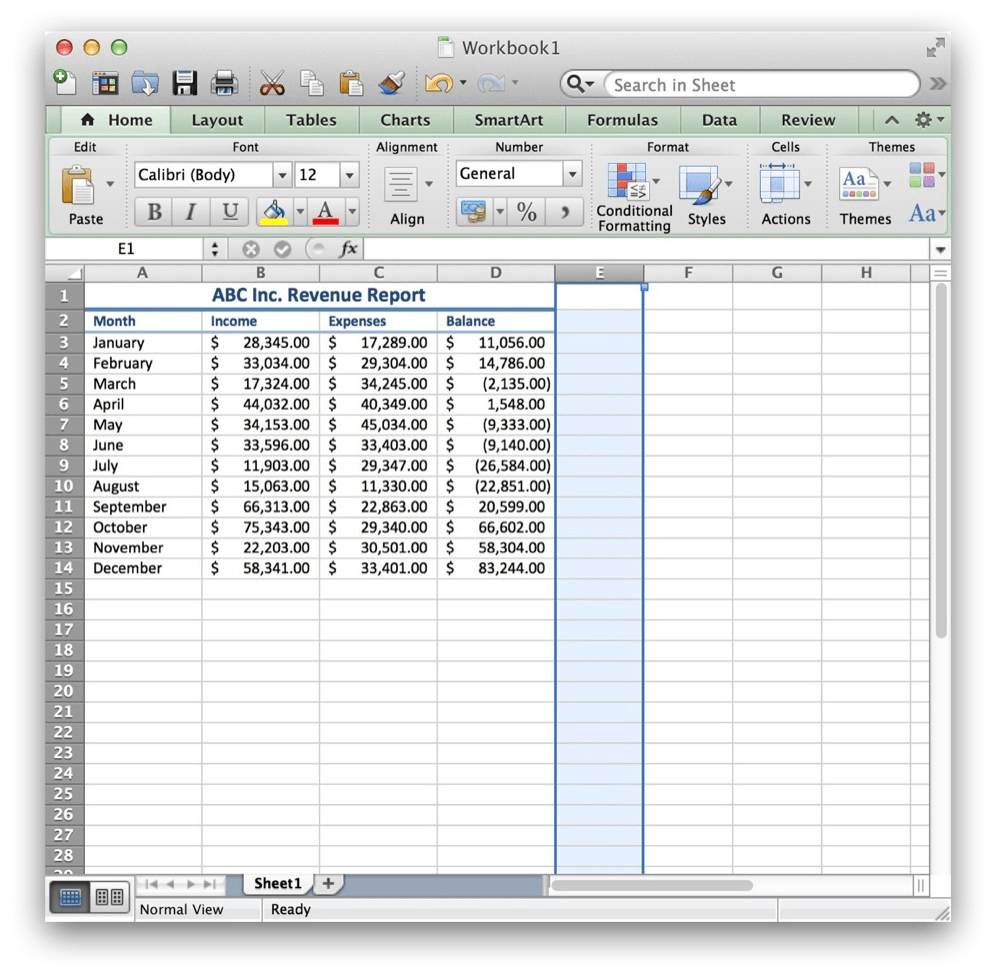Open the font size dropdown
This screenshot has height=974, width=1000.
click(349, 174)
